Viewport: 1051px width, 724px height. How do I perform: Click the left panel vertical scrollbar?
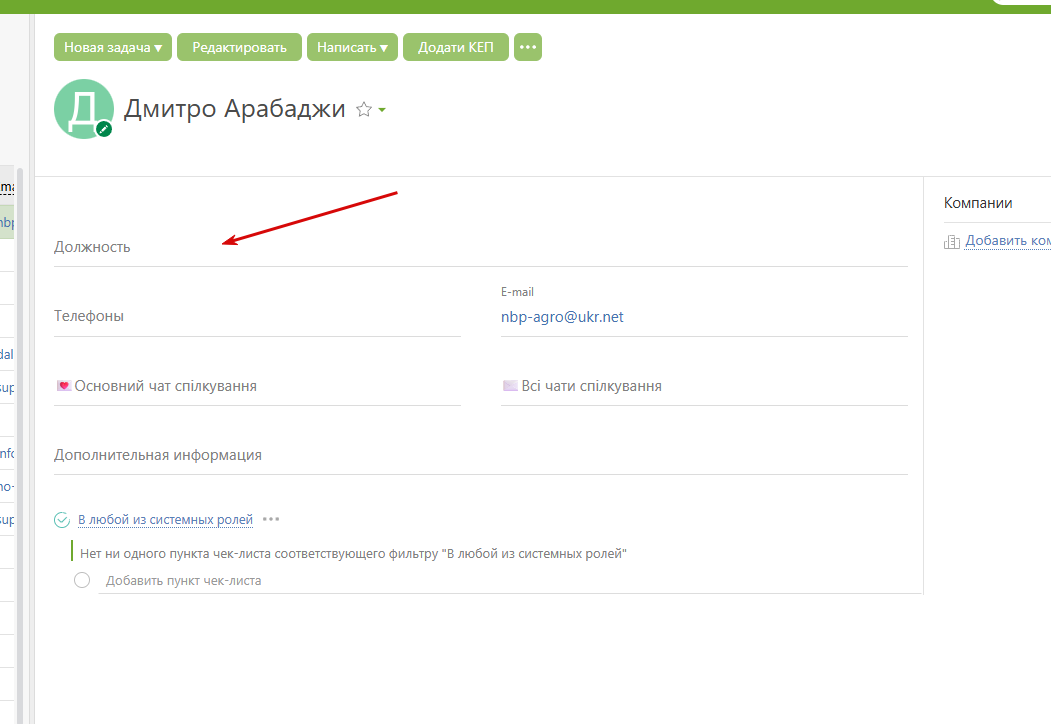[20, 446]
